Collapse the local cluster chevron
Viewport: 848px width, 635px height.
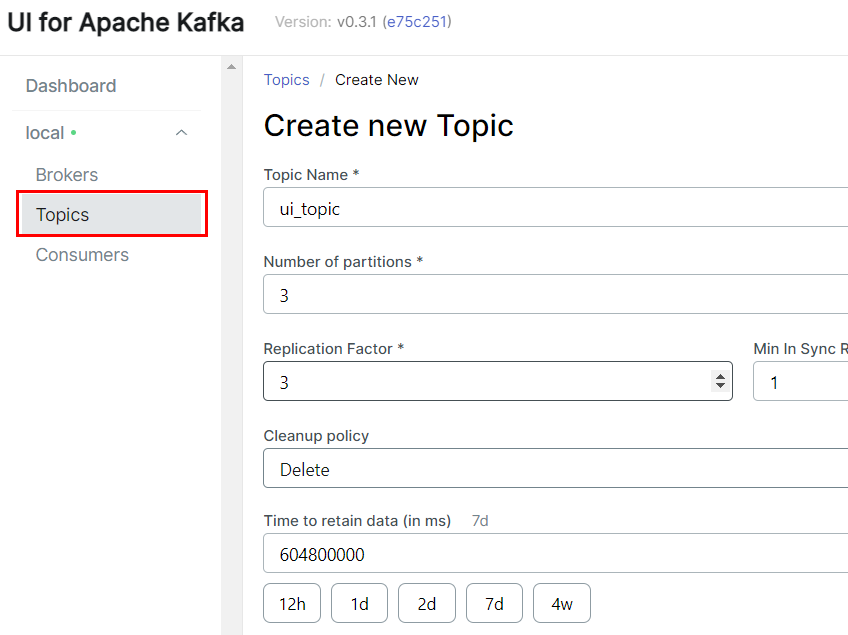(x=181, y=133)
